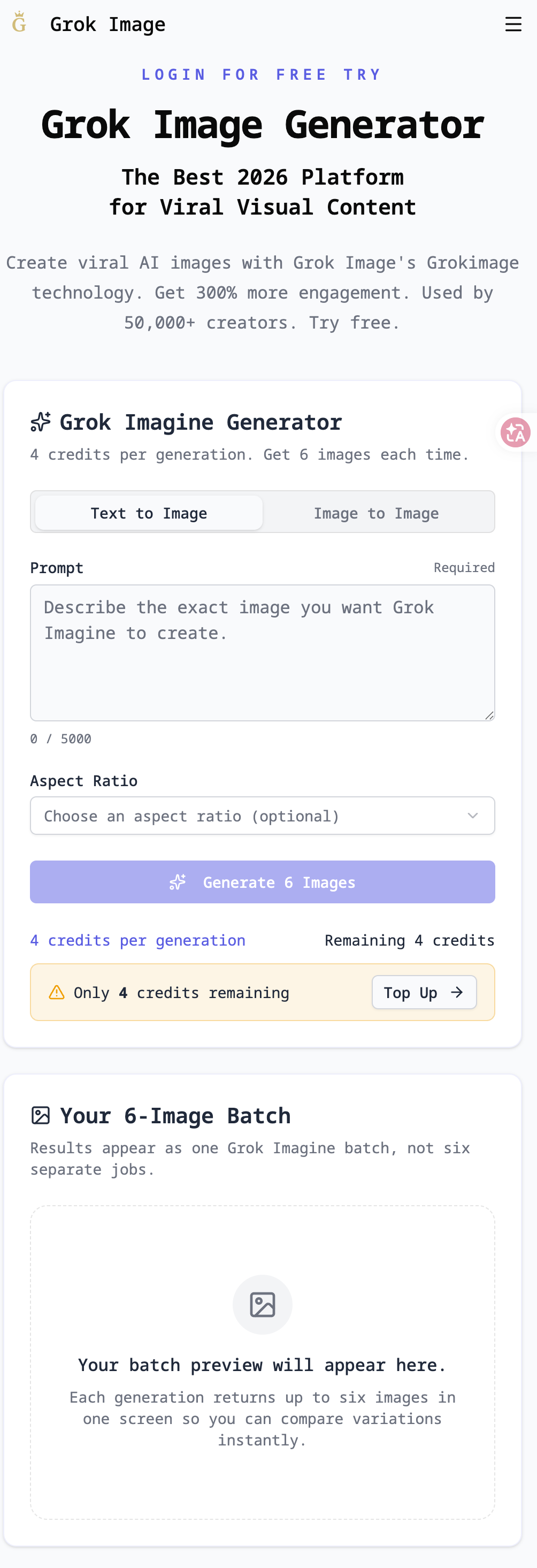Click the Grok Image site title
537x1568 pixels.
click(x=108, y=24)
